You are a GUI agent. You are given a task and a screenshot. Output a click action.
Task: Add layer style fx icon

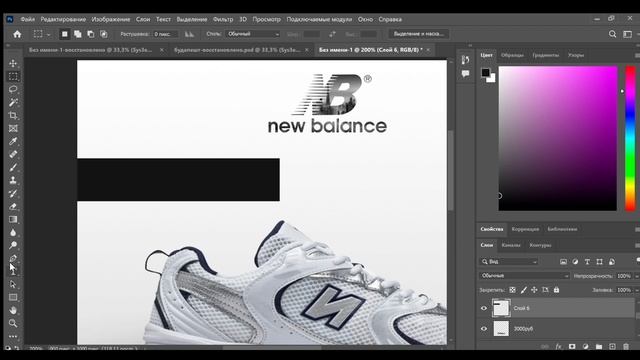coord(558,347)
